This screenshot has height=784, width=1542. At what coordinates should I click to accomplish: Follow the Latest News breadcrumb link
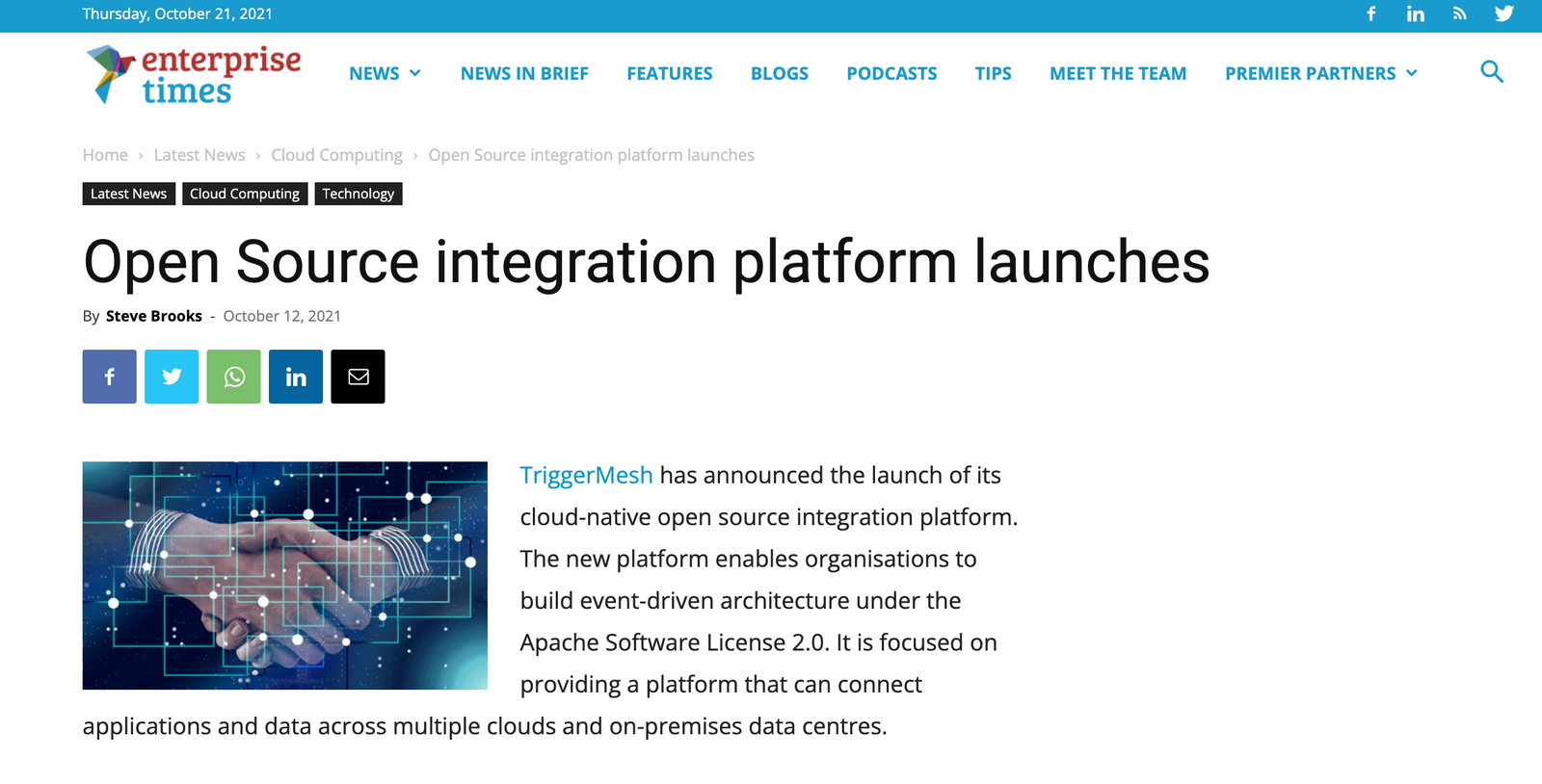pos(199,155)
